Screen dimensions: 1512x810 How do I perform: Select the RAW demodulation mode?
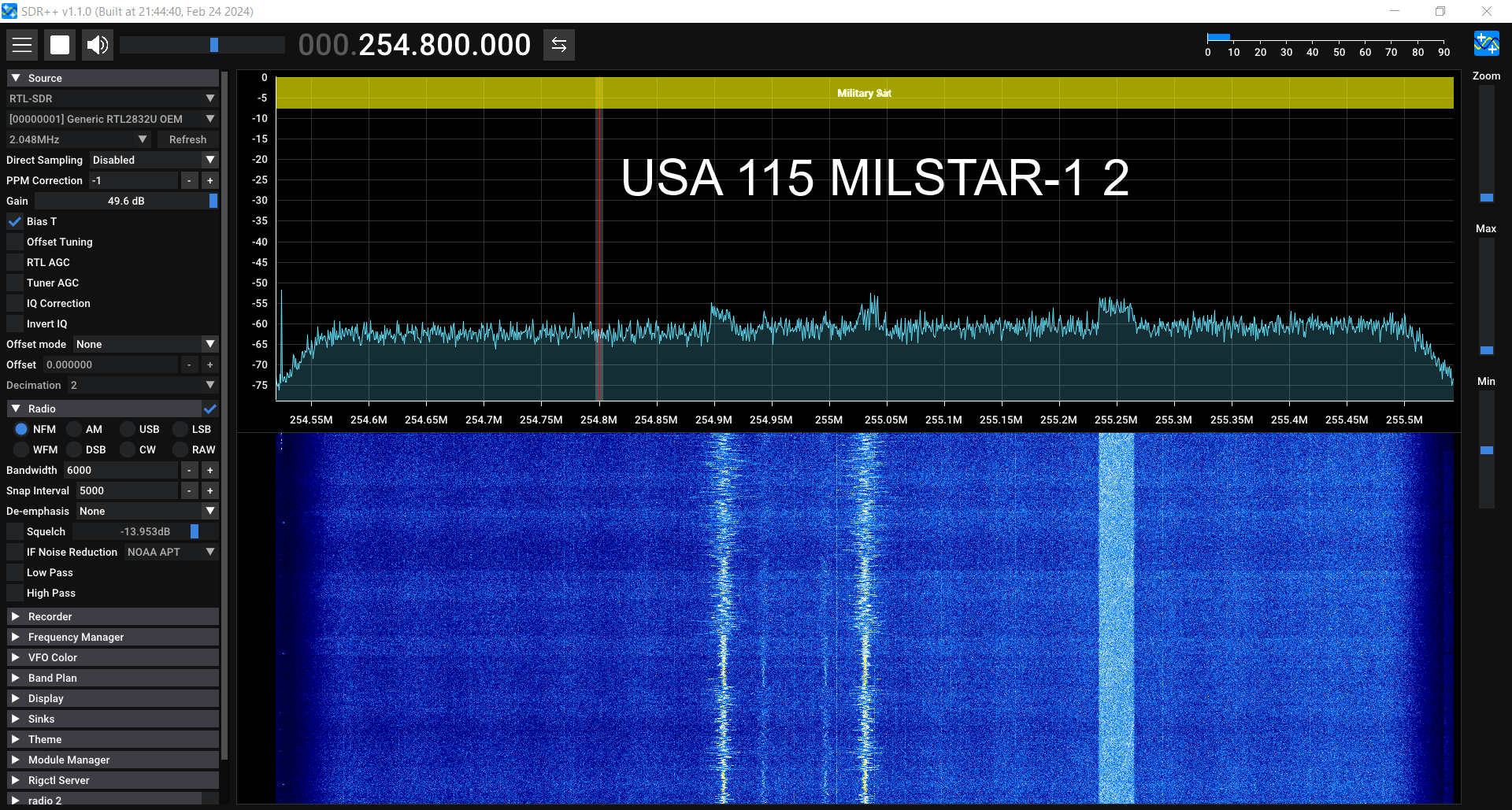(x=180, y=449)
